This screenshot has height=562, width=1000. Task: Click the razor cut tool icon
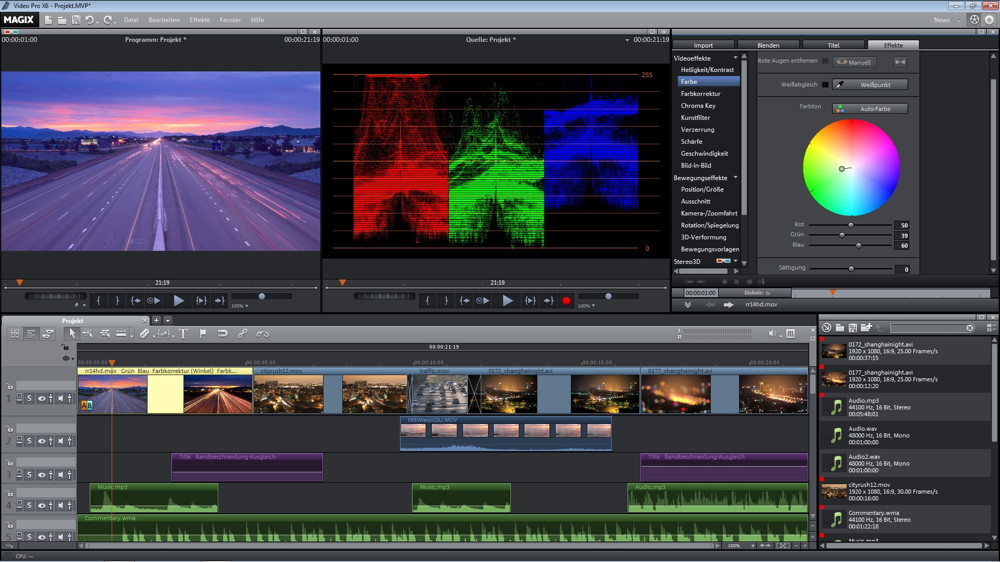pos(144,334)
